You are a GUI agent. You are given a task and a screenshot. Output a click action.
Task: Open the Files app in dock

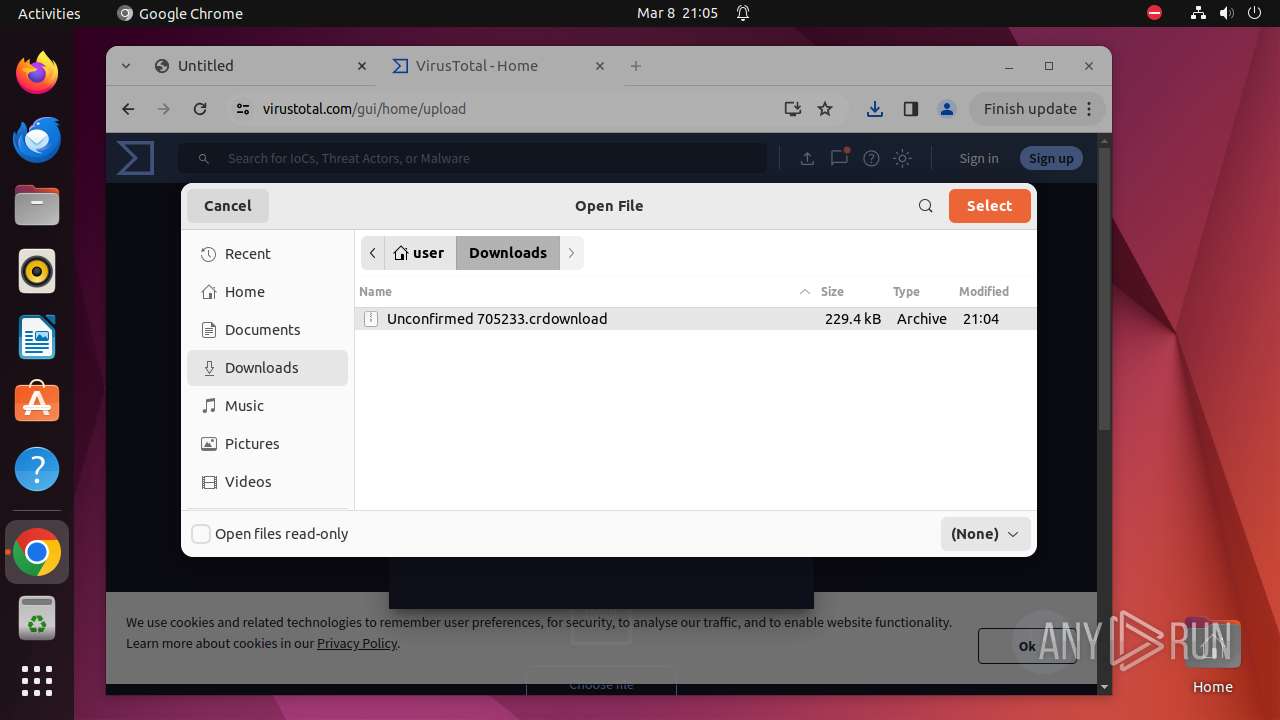click(37, 206)
